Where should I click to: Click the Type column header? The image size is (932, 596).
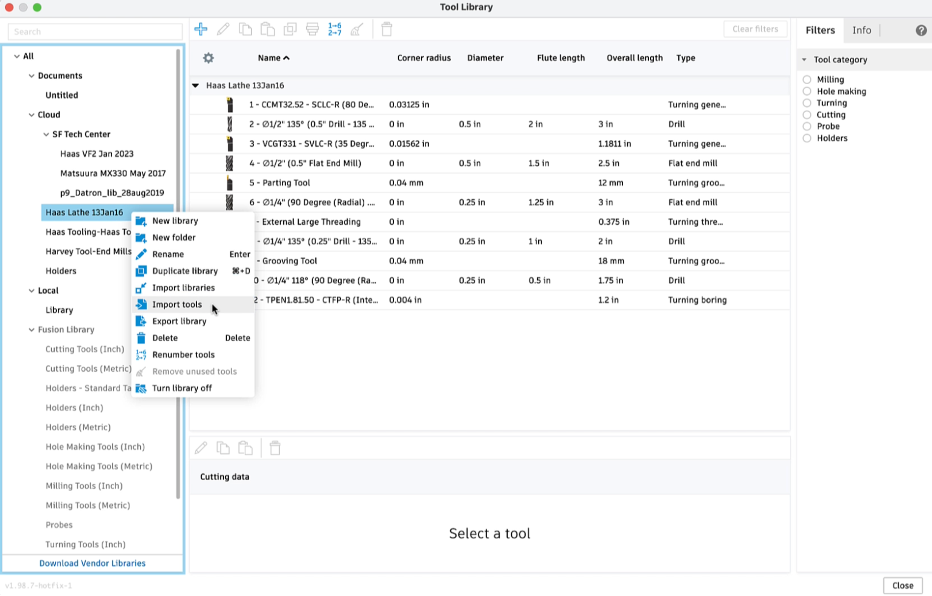(x=685, y=58)
